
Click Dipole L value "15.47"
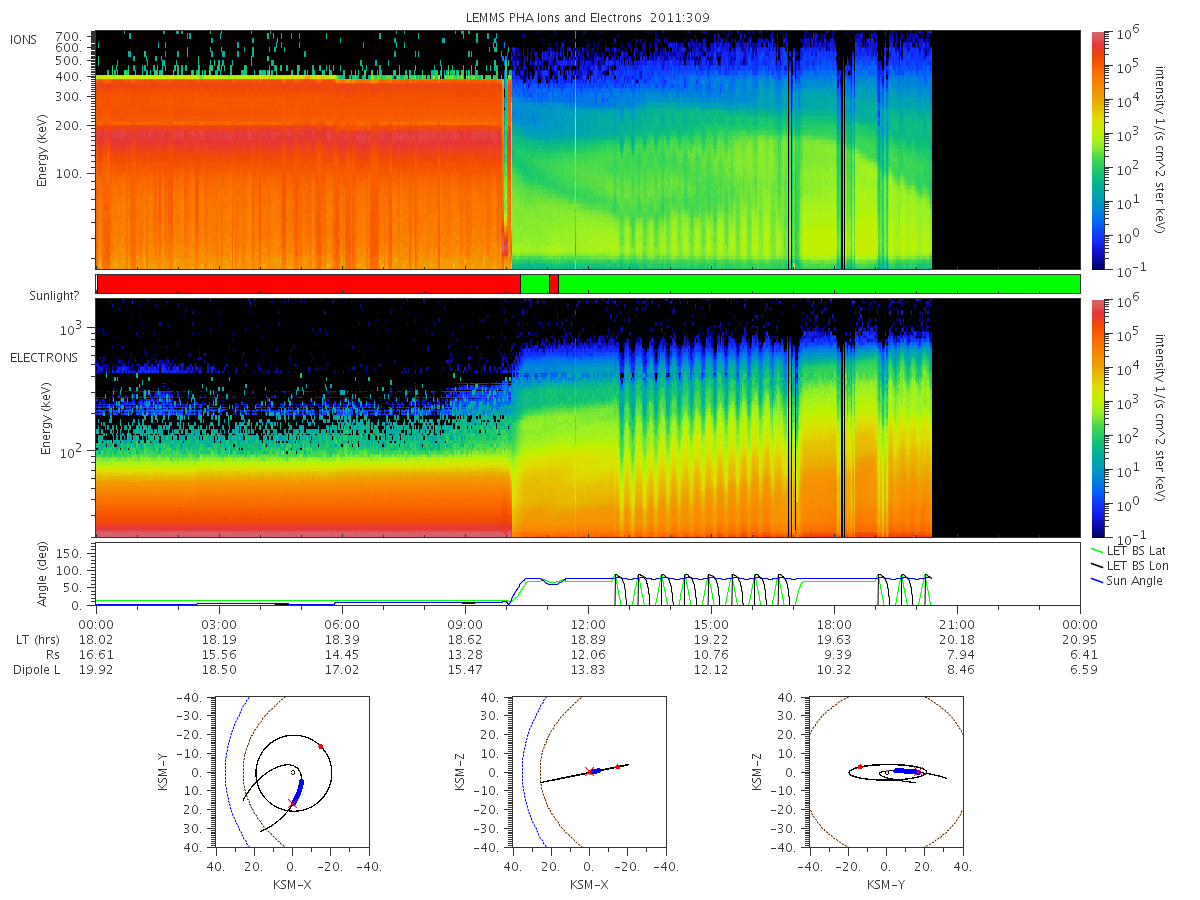pos(465,670)
